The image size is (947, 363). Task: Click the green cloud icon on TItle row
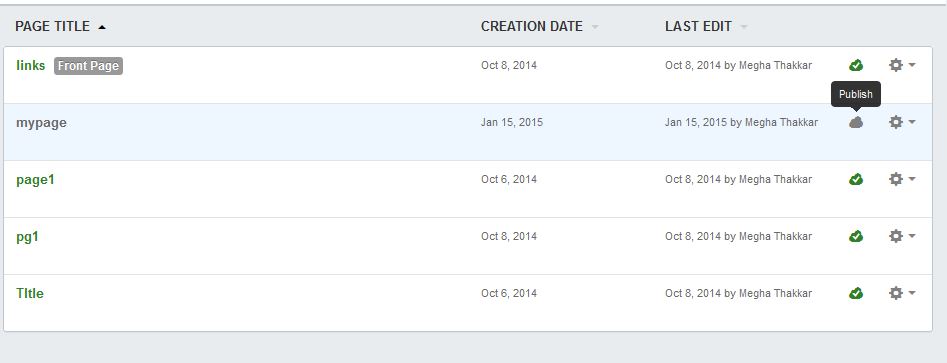tap(856, 294)
